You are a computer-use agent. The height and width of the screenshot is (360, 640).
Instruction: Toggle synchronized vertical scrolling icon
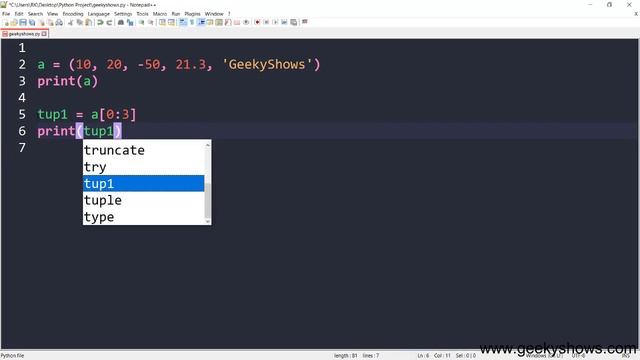coord(162,22)
